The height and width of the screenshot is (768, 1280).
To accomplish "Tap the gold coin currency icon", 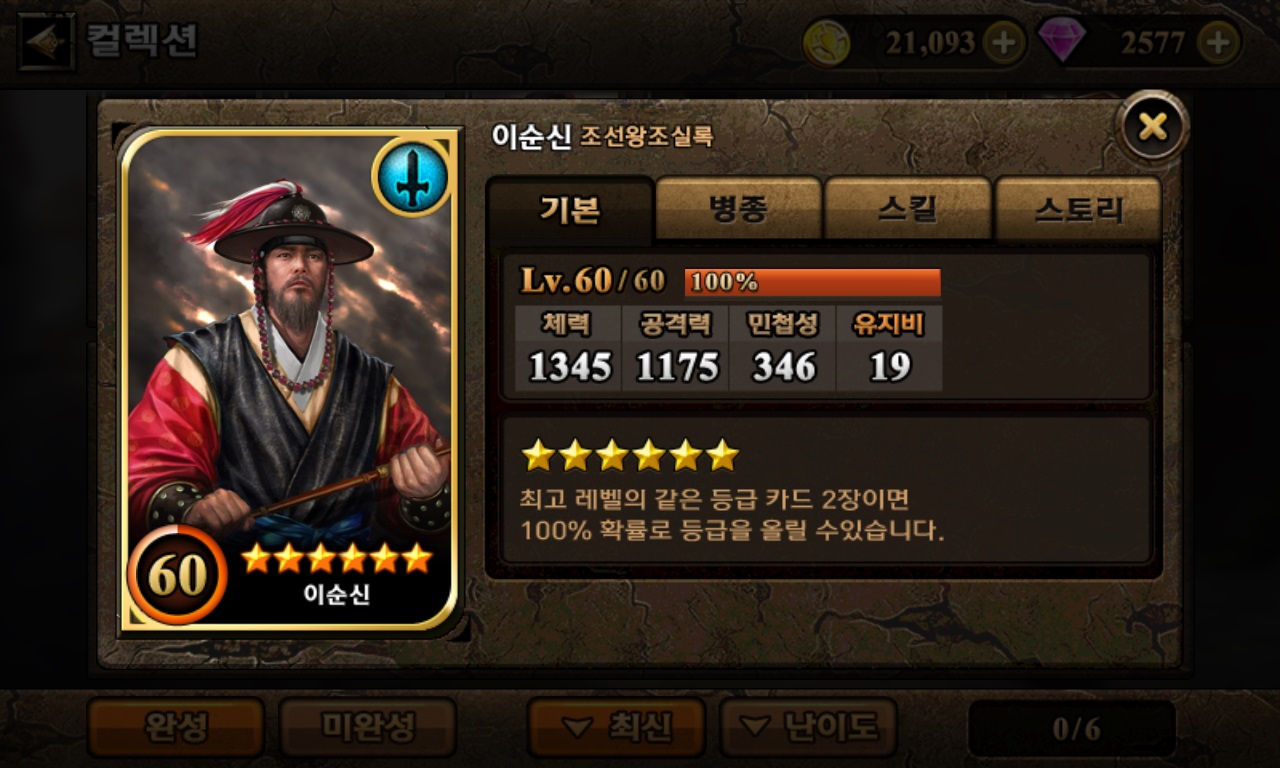I will [x=827, y=43].
